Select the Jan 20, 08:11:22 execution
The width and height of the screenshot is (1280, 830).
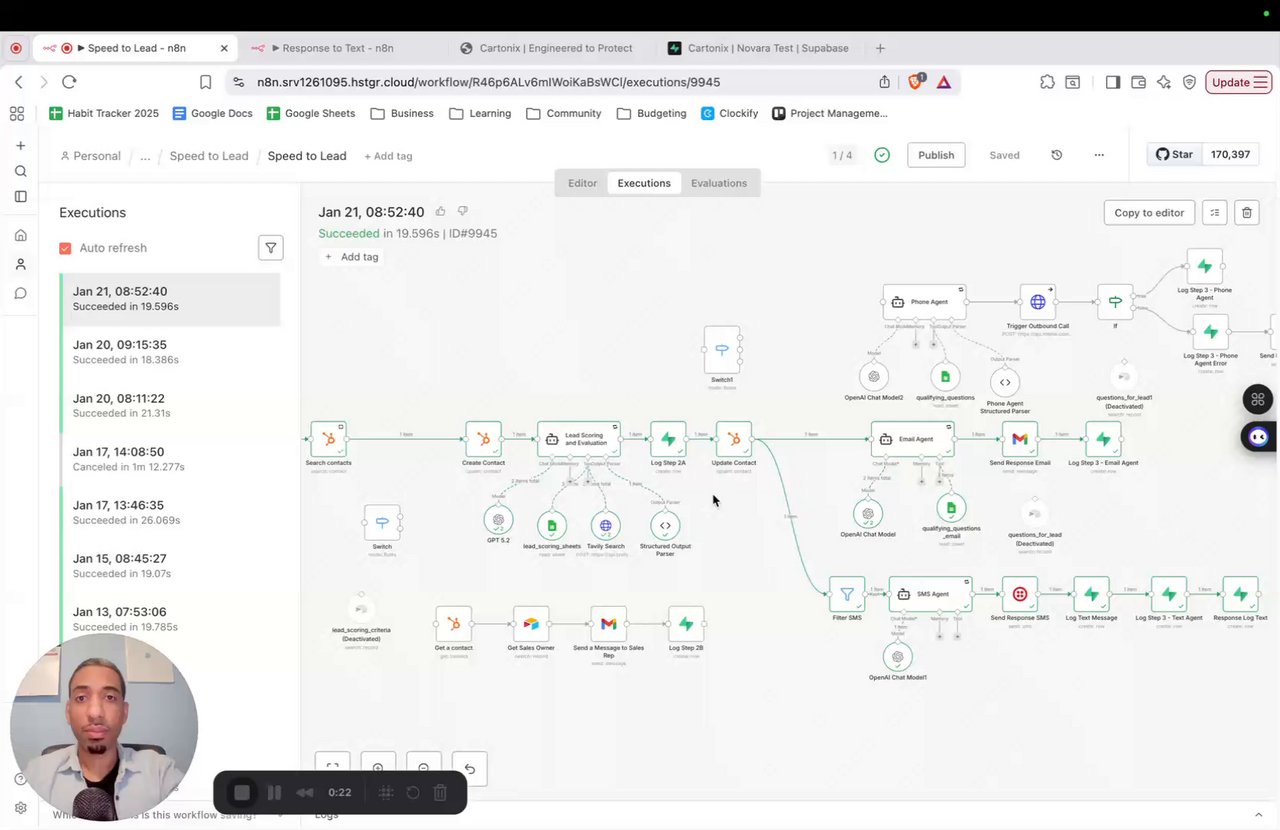click(170, 405)
